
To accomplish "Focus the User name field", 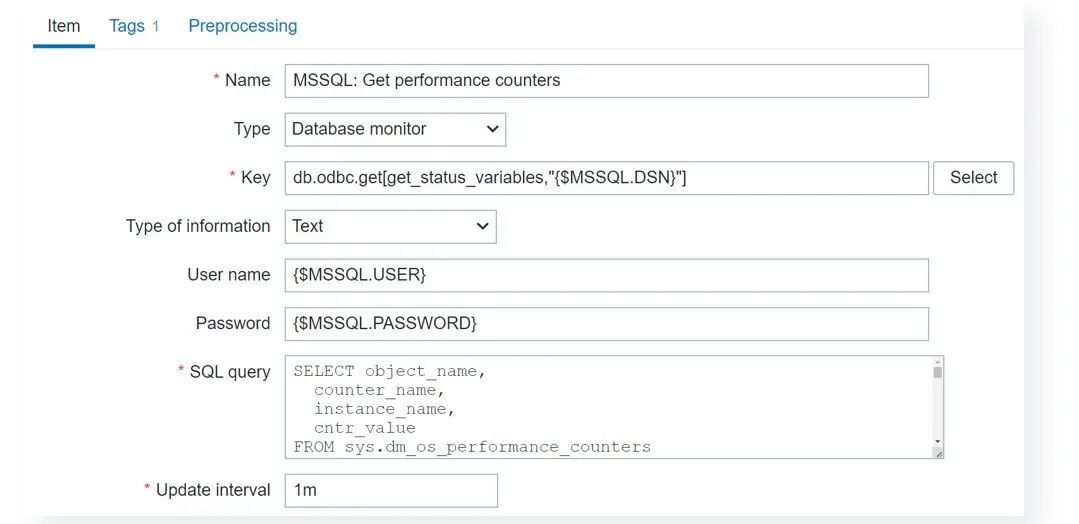I will pyautogui.click(x=606, y=275).
